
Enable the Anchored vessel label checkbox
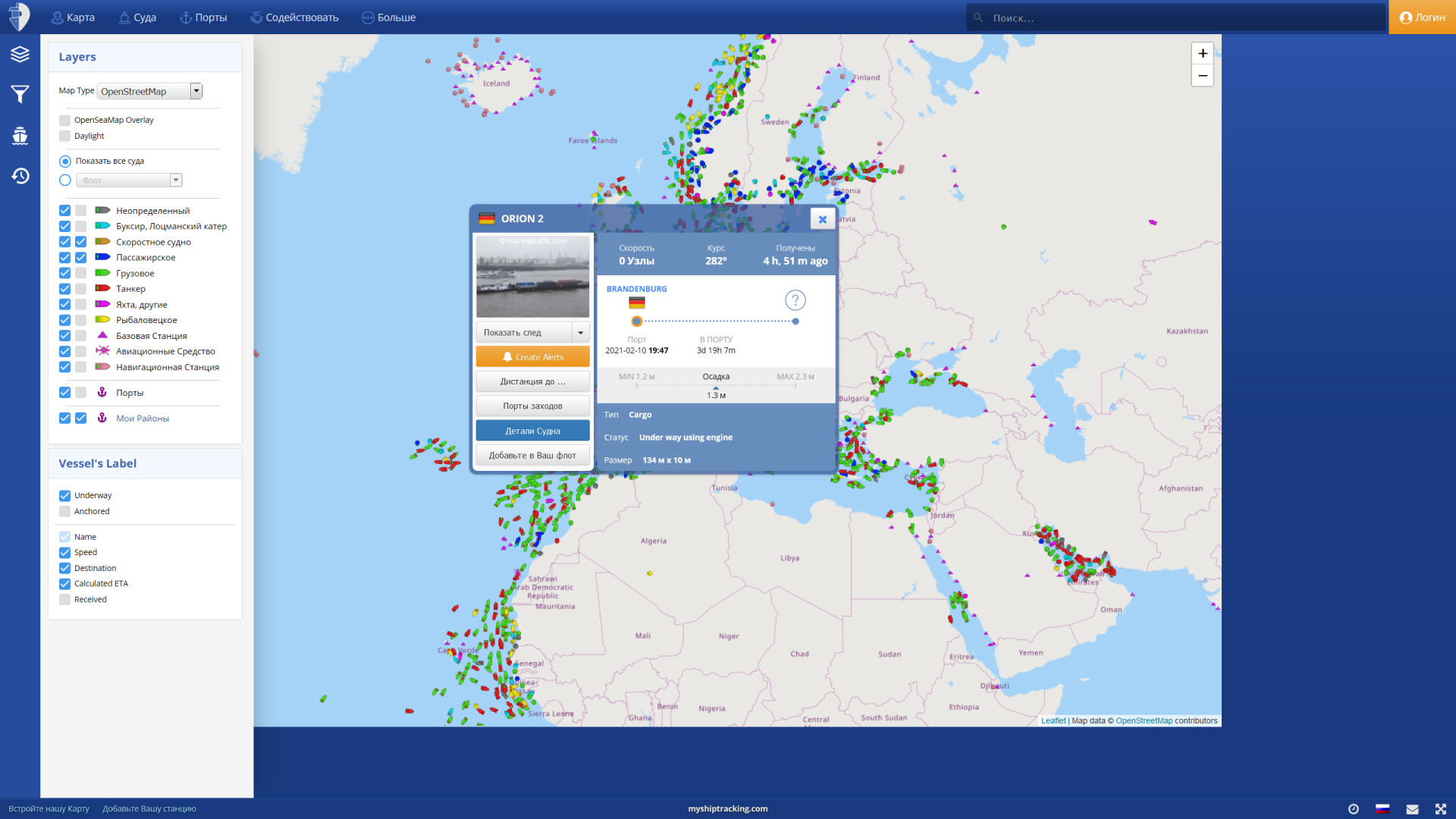(x=65, y=511)
